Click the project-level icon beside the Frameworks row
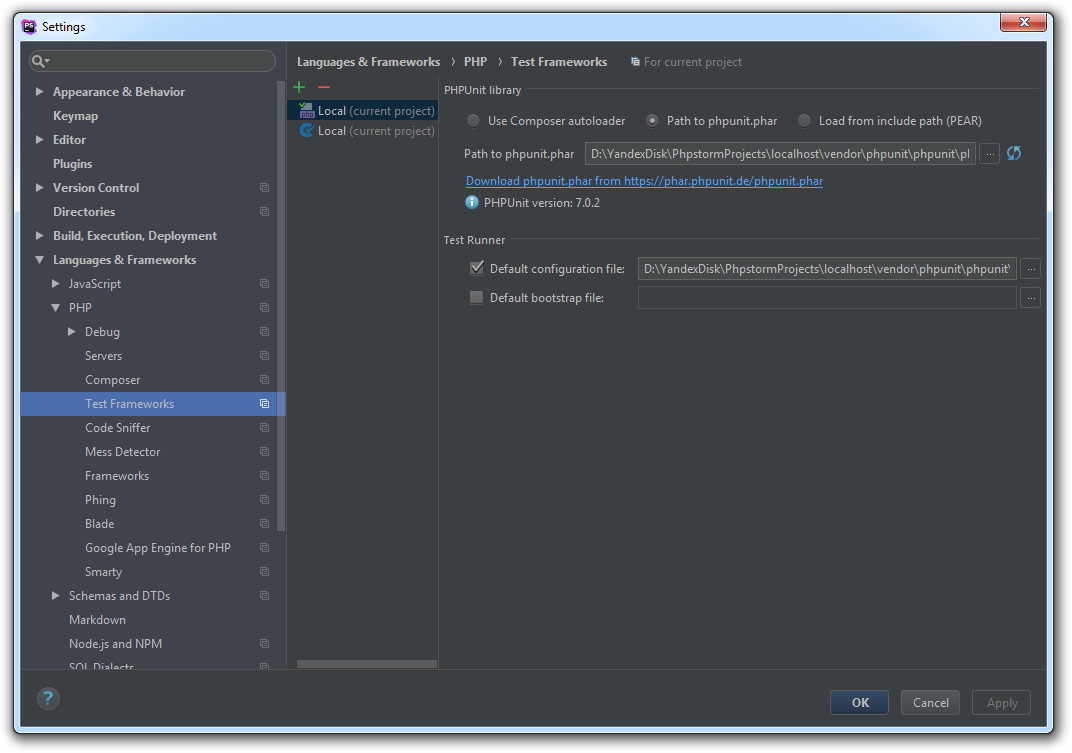This screenshot has width=1072, height=753. [x=264, y=475]
